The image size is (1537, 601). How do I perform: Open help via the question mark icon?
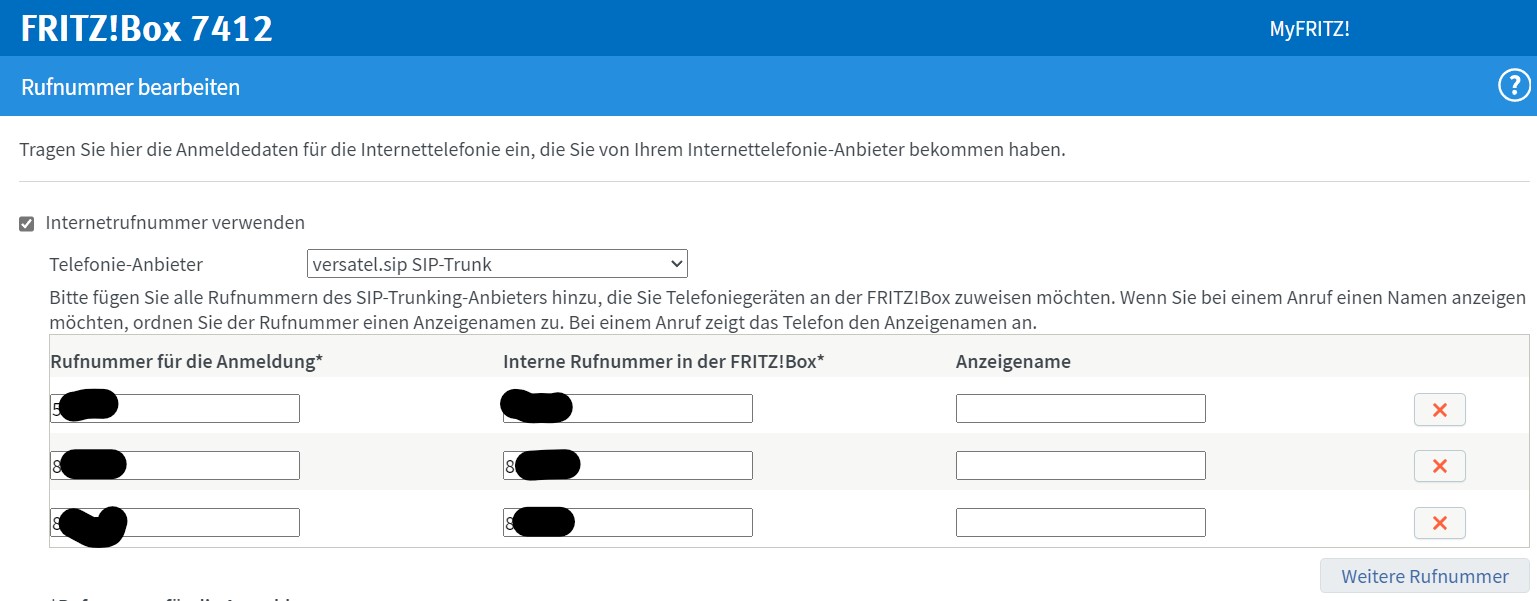pyautogui.click(x=1515, y=86)
